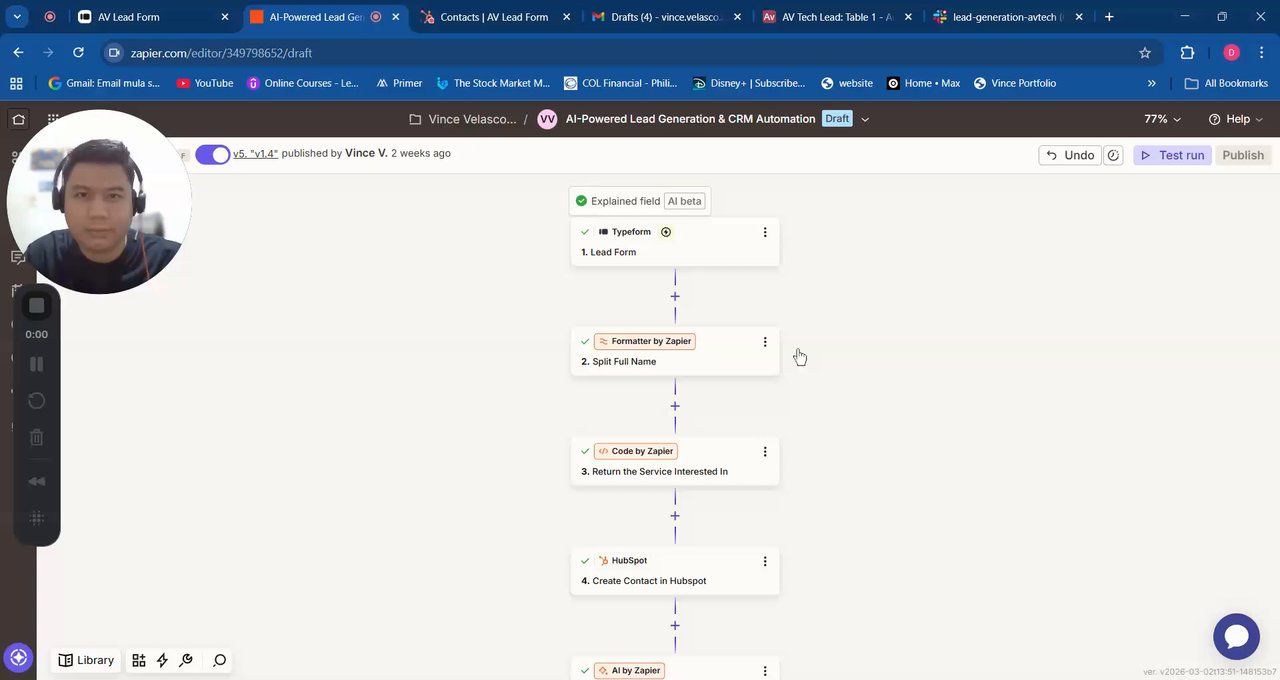Open the wrench tools icon
Image resolution: width=1280 pixels, height=680 pixels.
[x=186, y=660]
